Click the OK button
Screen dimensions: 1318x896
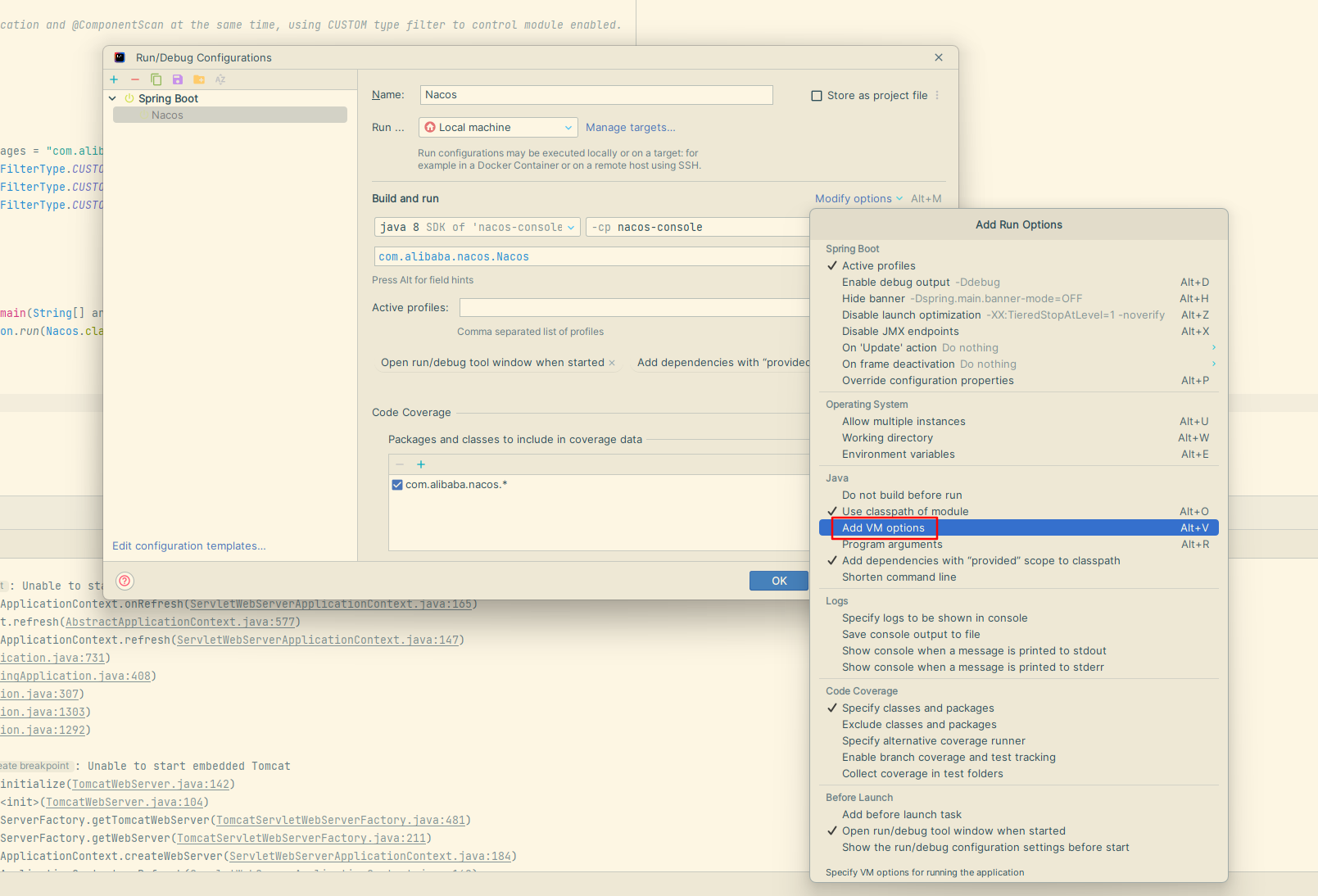pos(778,581)
